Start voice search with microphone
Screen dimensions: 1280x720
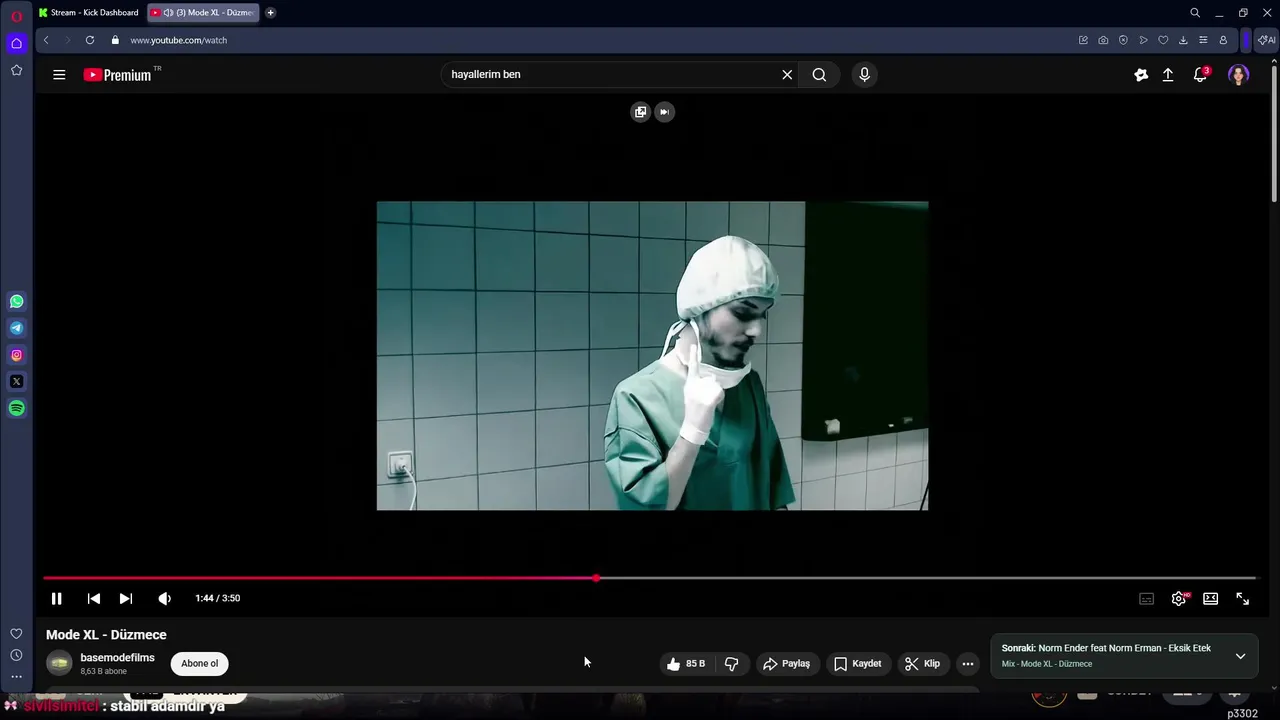point(865,74)
